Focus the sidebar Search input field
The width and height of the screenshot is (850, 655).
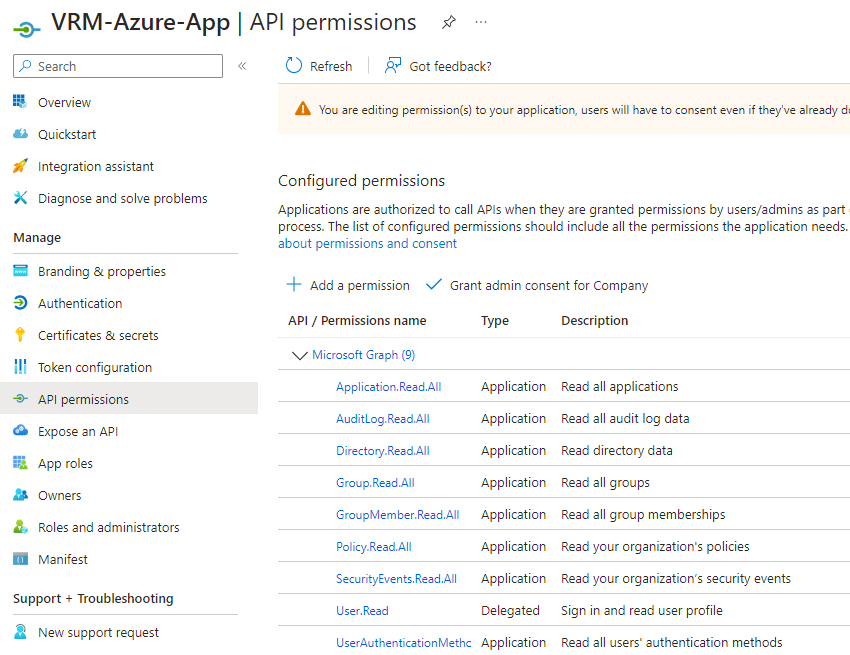pos(118,66)
